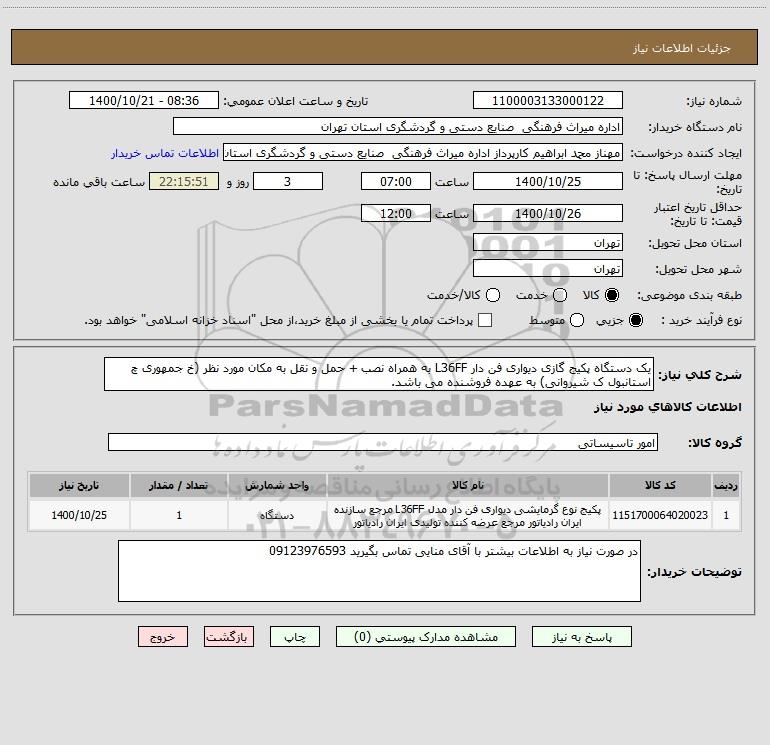This screenshot has height=745, width=770.
Task: Click the توضیحات خریدار text area
Action: pyautogui.click(x=379, y=571)
